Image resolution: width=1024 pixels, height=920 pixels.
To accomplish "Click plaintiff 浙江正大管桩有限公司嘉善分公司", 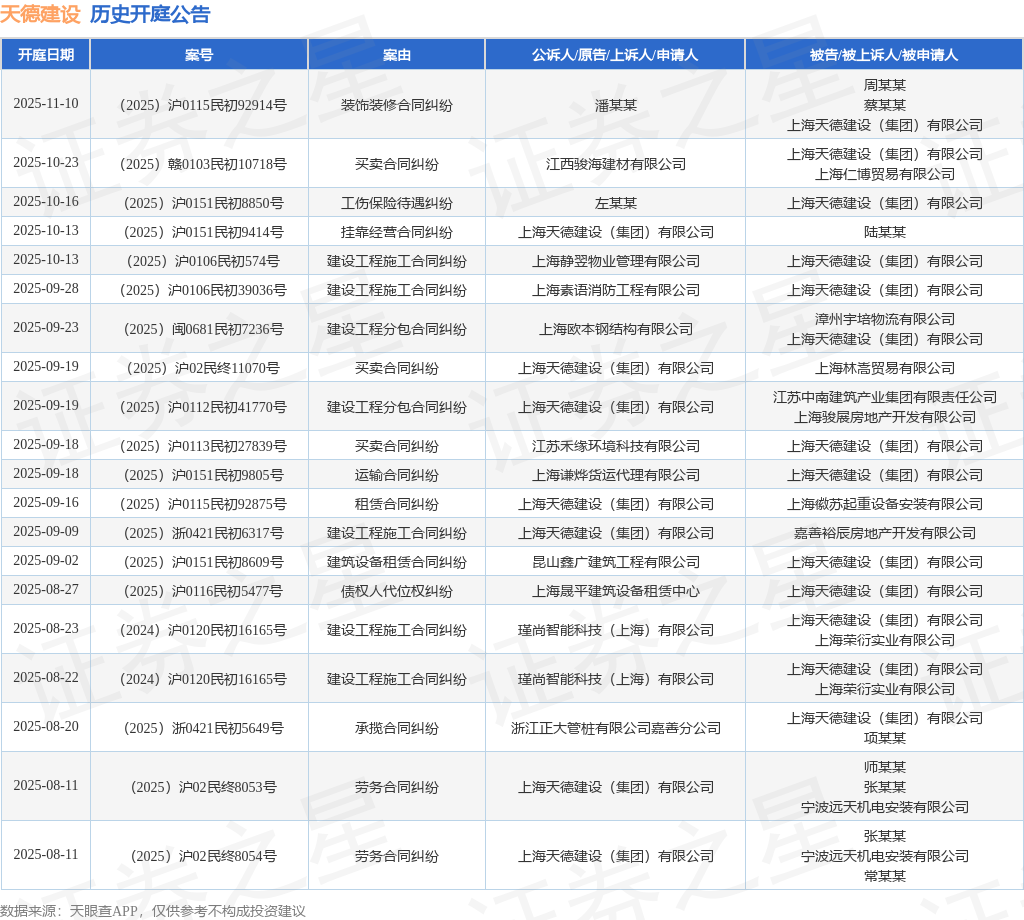I will [x=615, y=728].
